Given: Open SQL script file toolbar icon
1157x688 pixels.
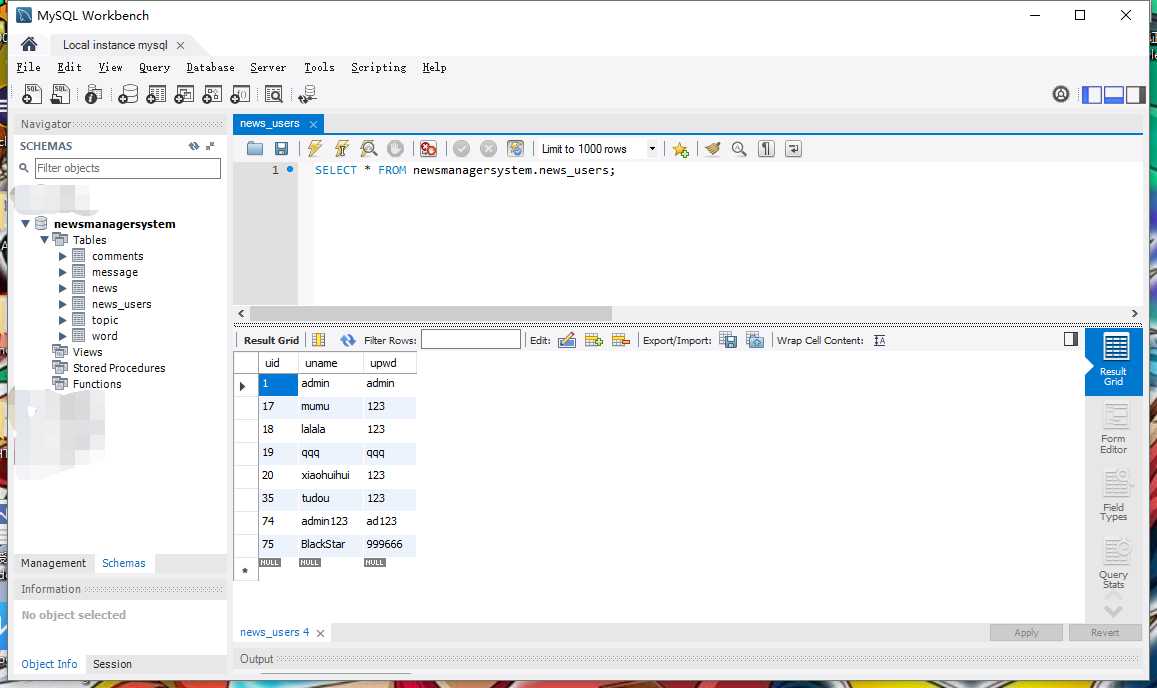Looking at the screenshot, I should (x=61, y=94).
